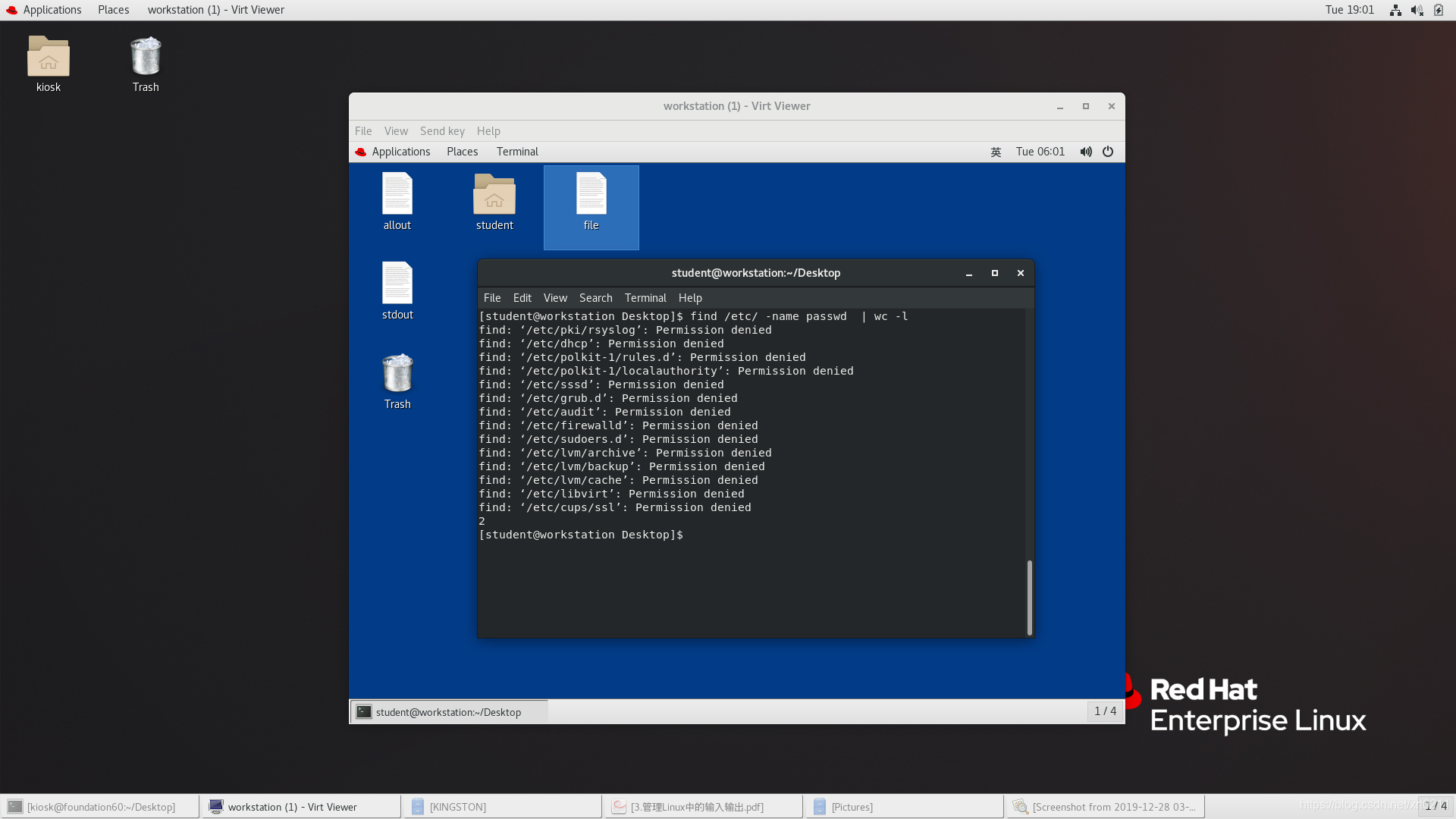
Task: Open the host network status icon
Action: pos(1395,10)
